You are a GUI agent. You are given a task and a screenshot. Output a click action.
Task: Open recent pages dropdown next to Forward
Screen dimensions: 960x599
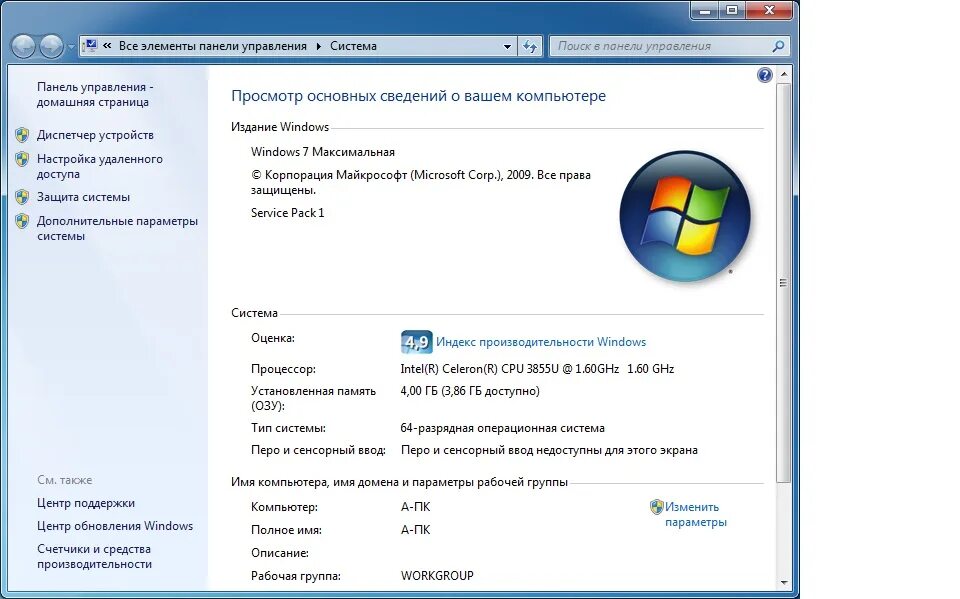tap(71, 47)
